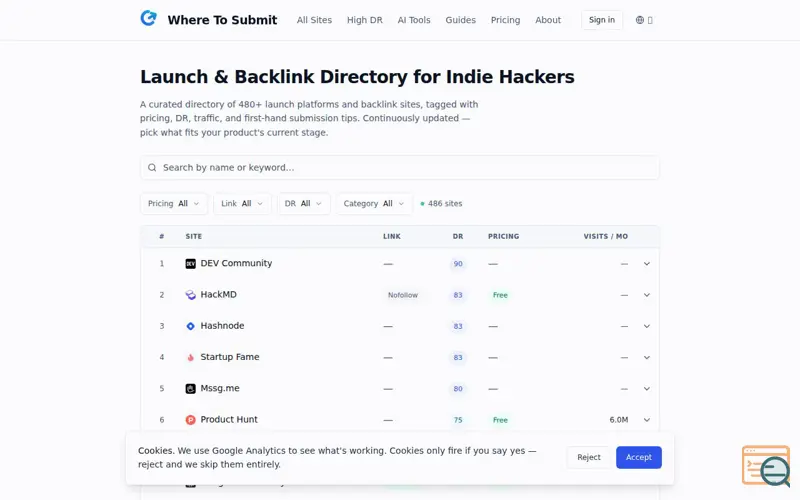Open the language globe selector
Image resolution: width=800 pixels, height=500 pixels.
pyautogui.click(x=644, y=20)
